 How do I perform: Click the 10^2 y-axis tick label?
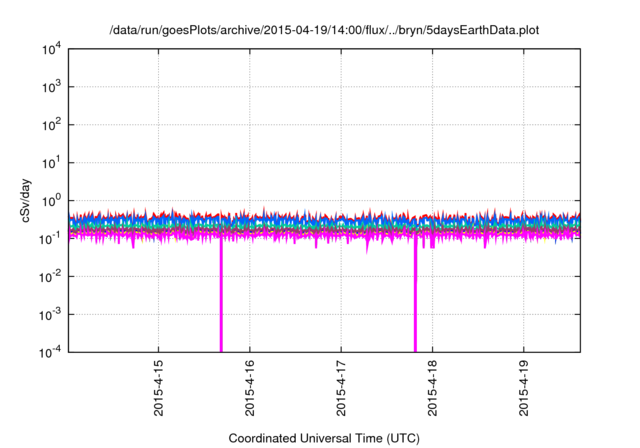click(x=51, y=125)
